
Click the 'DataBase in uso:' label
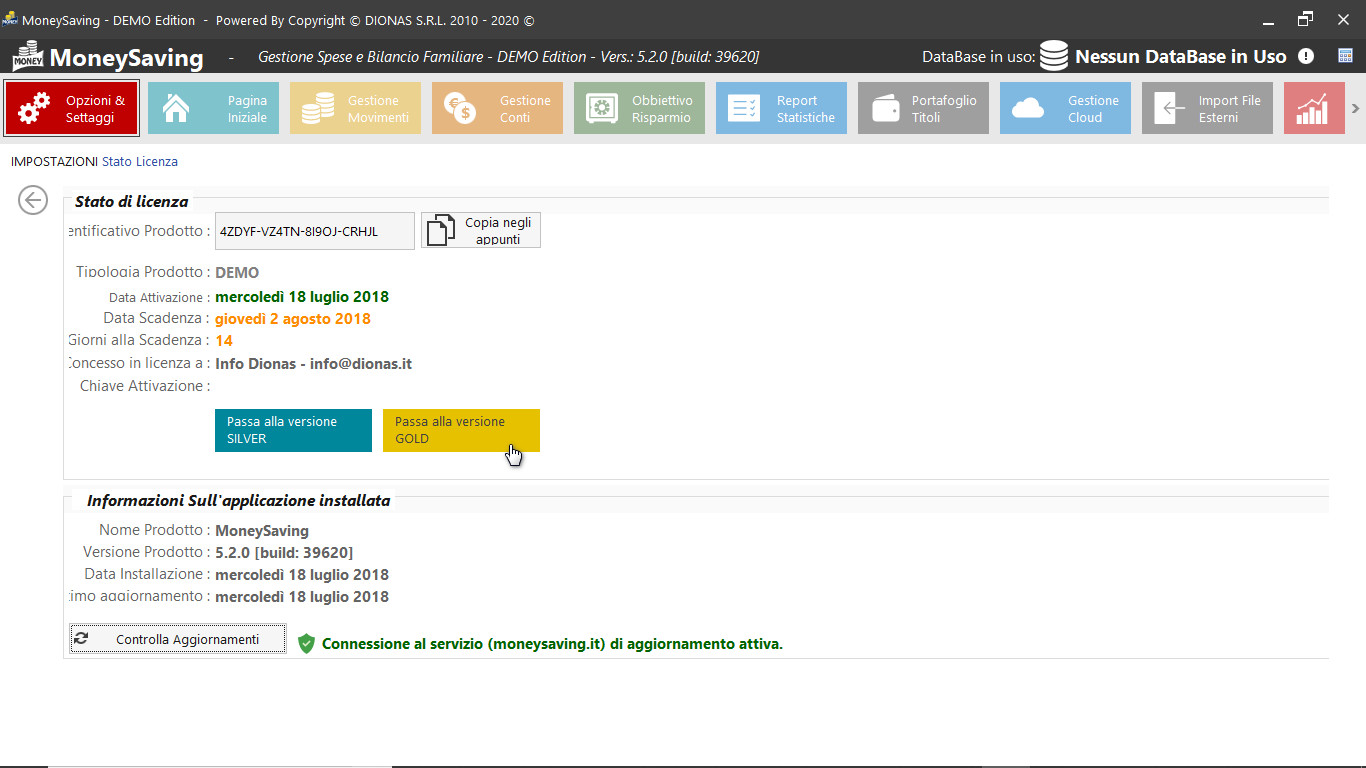[979, 57]
